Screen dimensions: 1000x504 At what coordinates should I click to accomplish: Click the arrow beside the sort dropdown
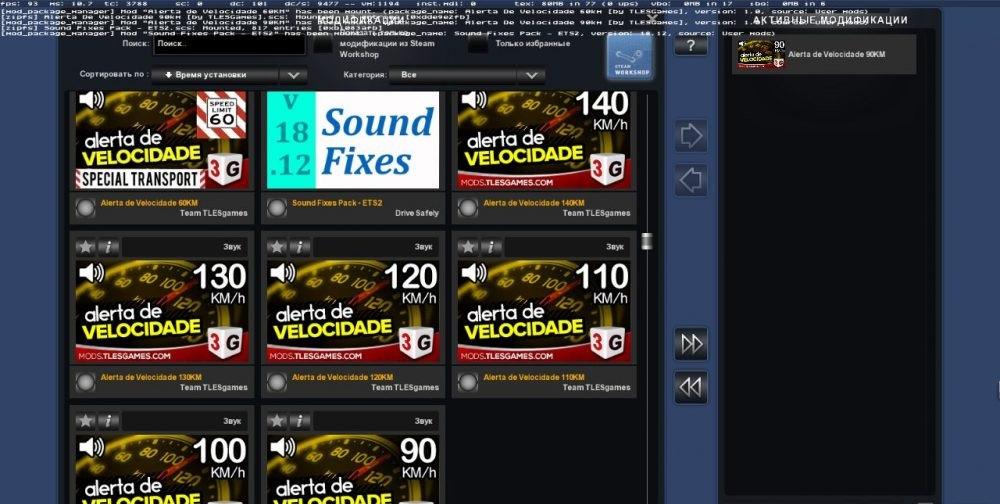293,75
